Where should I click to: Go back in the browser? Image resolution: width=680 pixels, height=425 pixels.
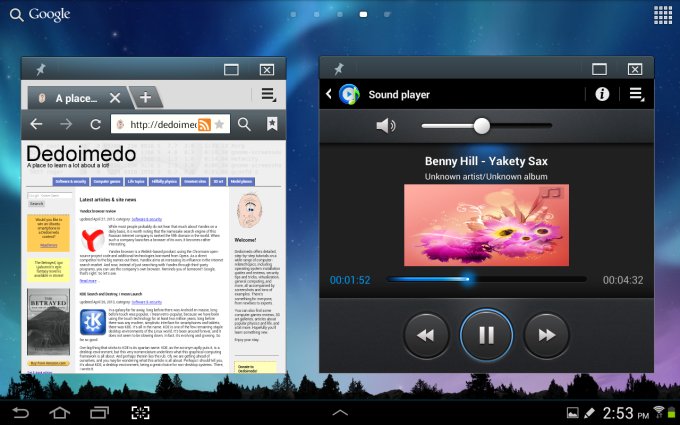[36, 124]
